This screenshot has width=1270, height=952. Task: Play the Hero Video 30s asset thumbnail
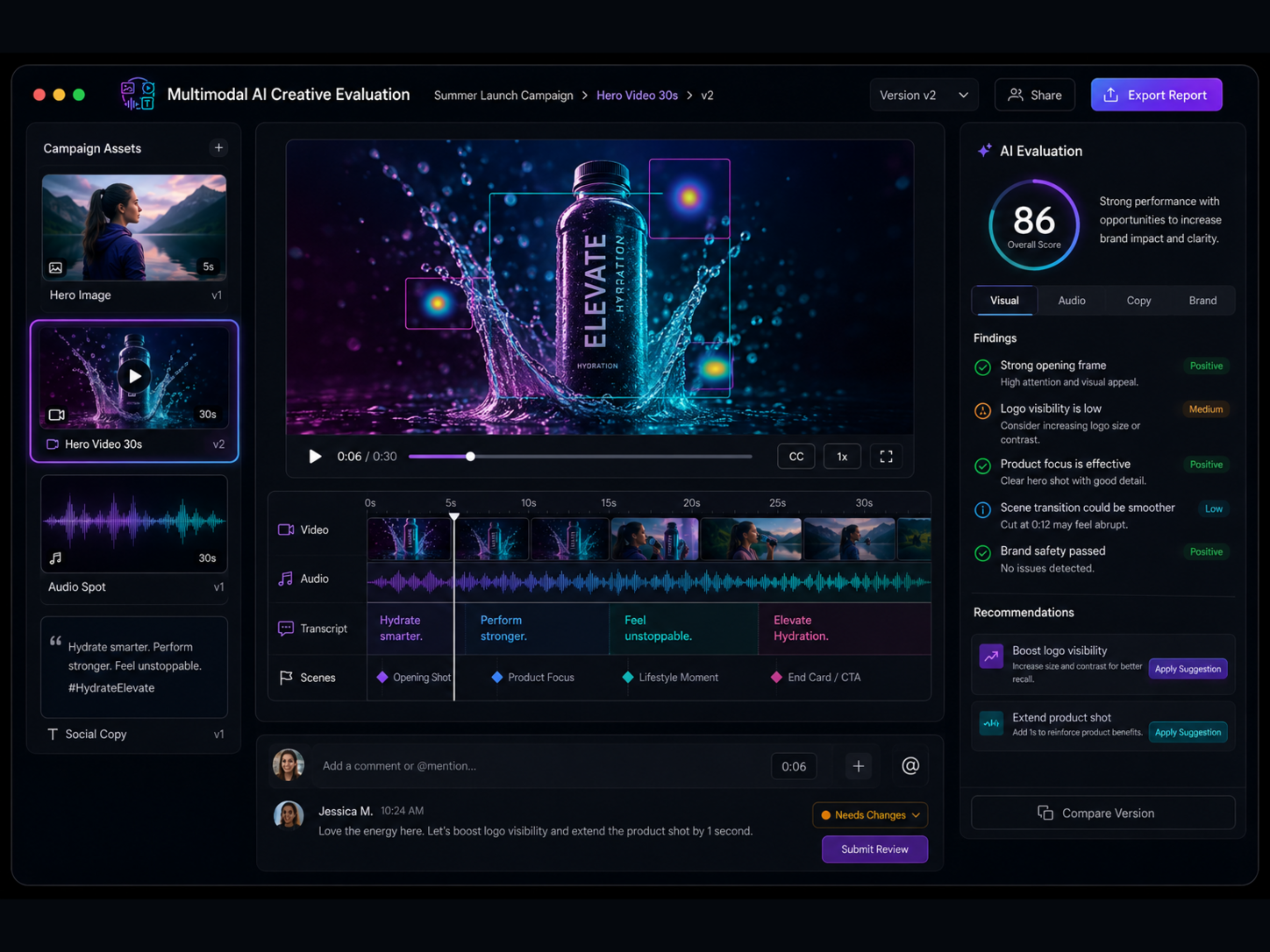134,376
